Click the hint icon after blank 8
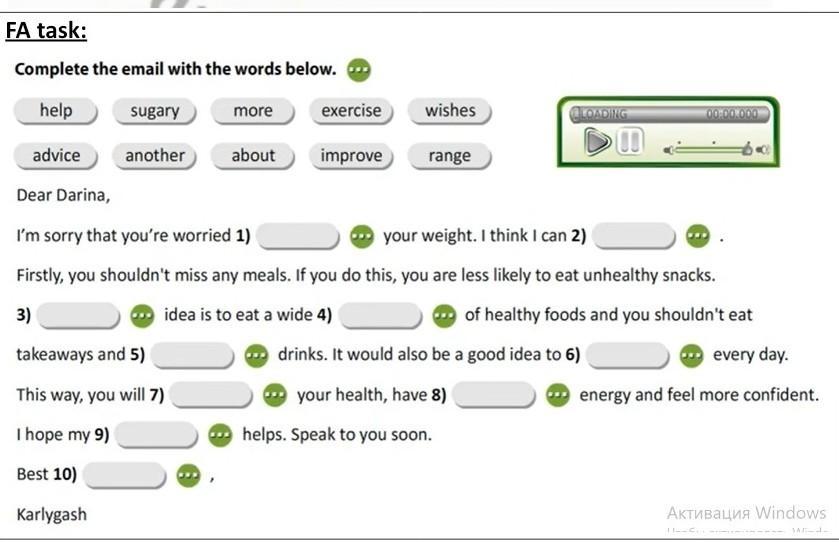Image resolution: width=839 pixels, height=542 pixels. click(558, 395)
